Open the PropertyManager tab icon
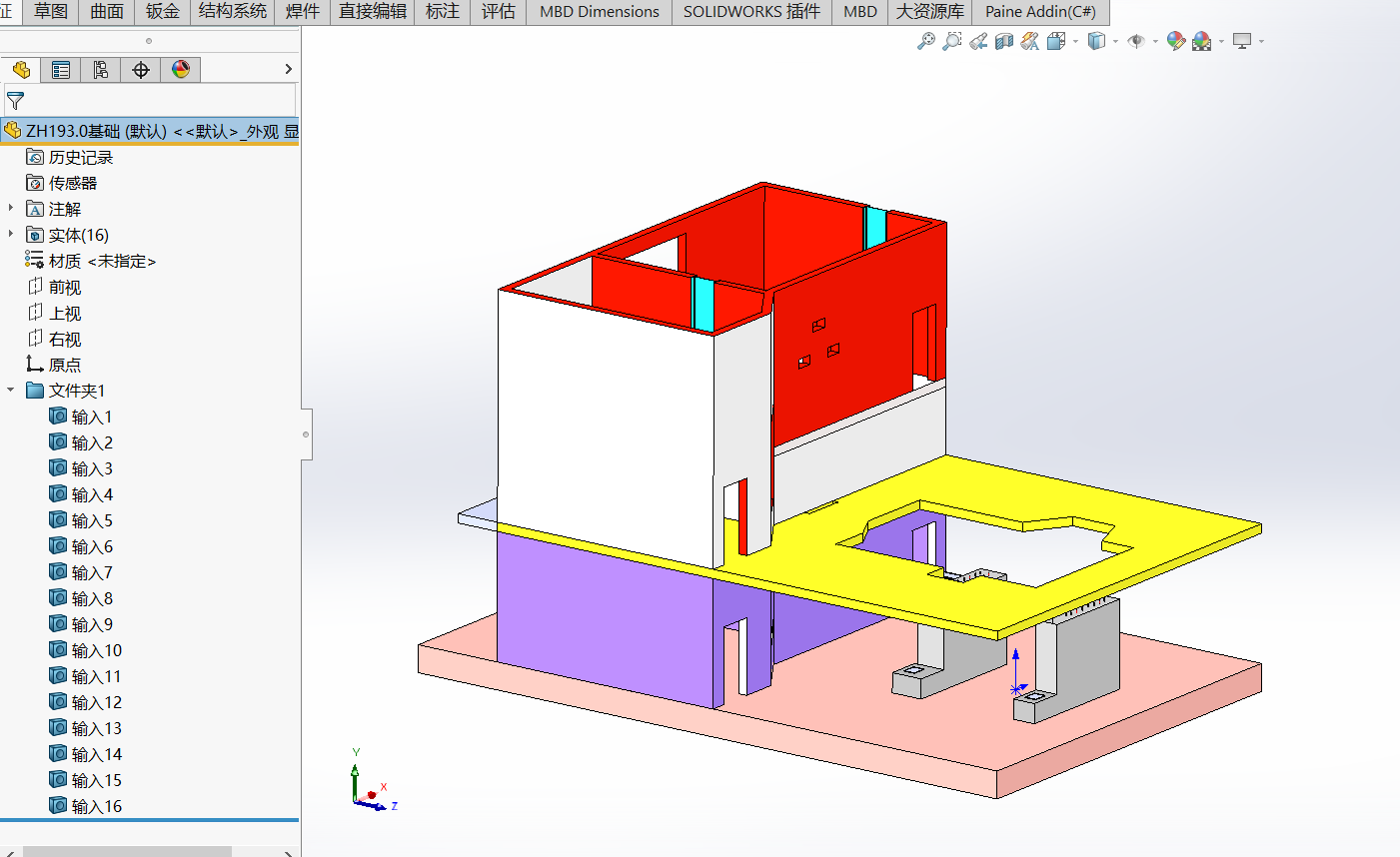This screenshot has width=1400, height=857. point(61,69)
